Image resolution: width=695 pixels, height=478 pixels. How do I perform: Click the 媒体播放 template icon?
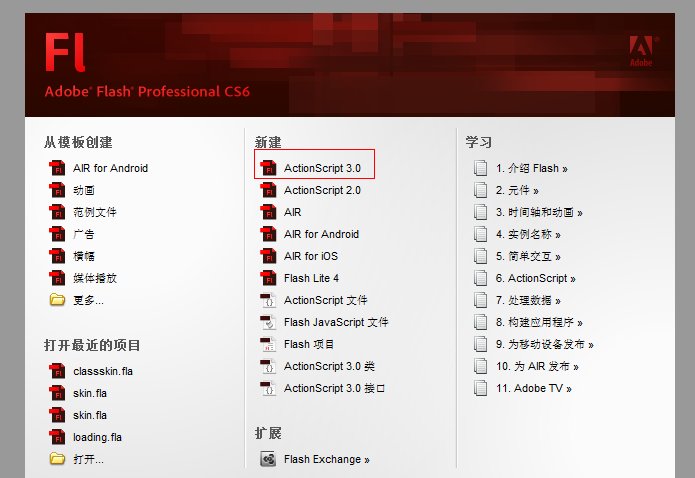57,278
